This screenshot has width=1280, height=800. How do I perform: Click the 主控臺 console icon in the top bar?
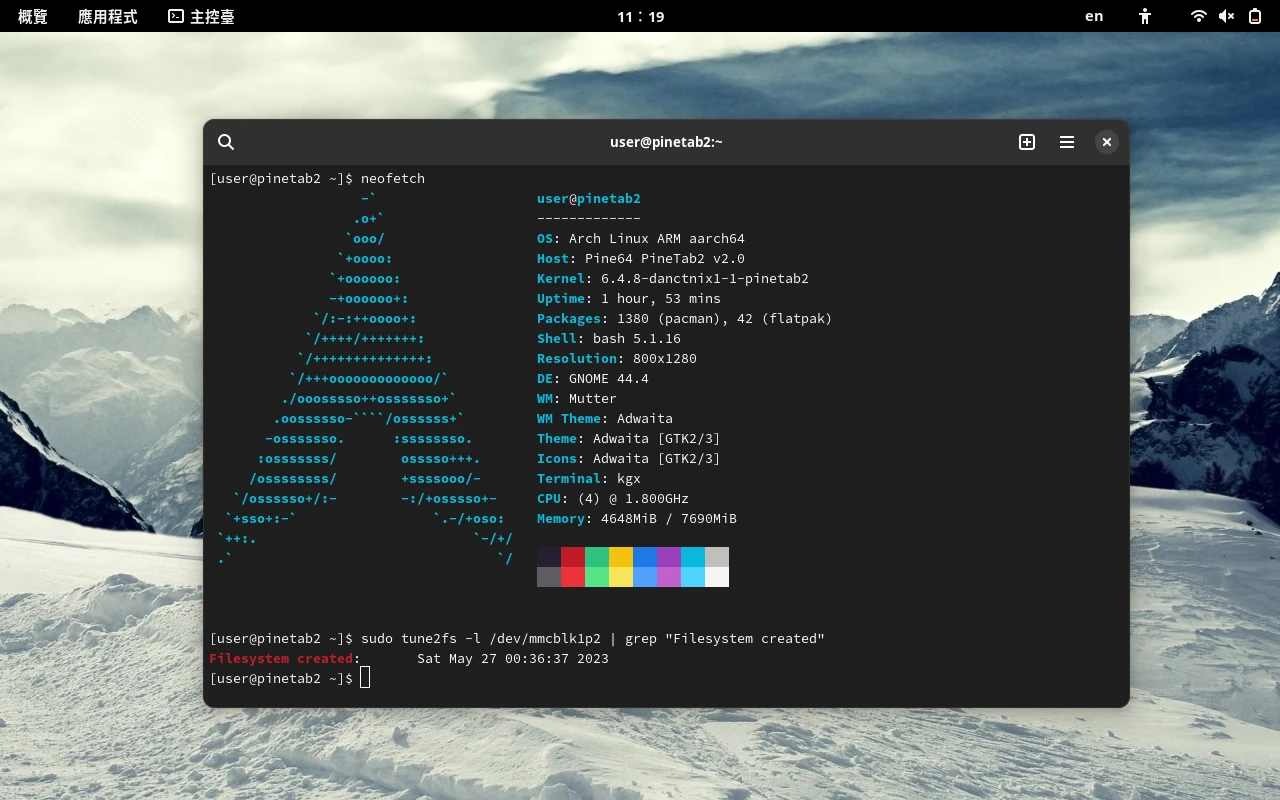pos(176,16)
